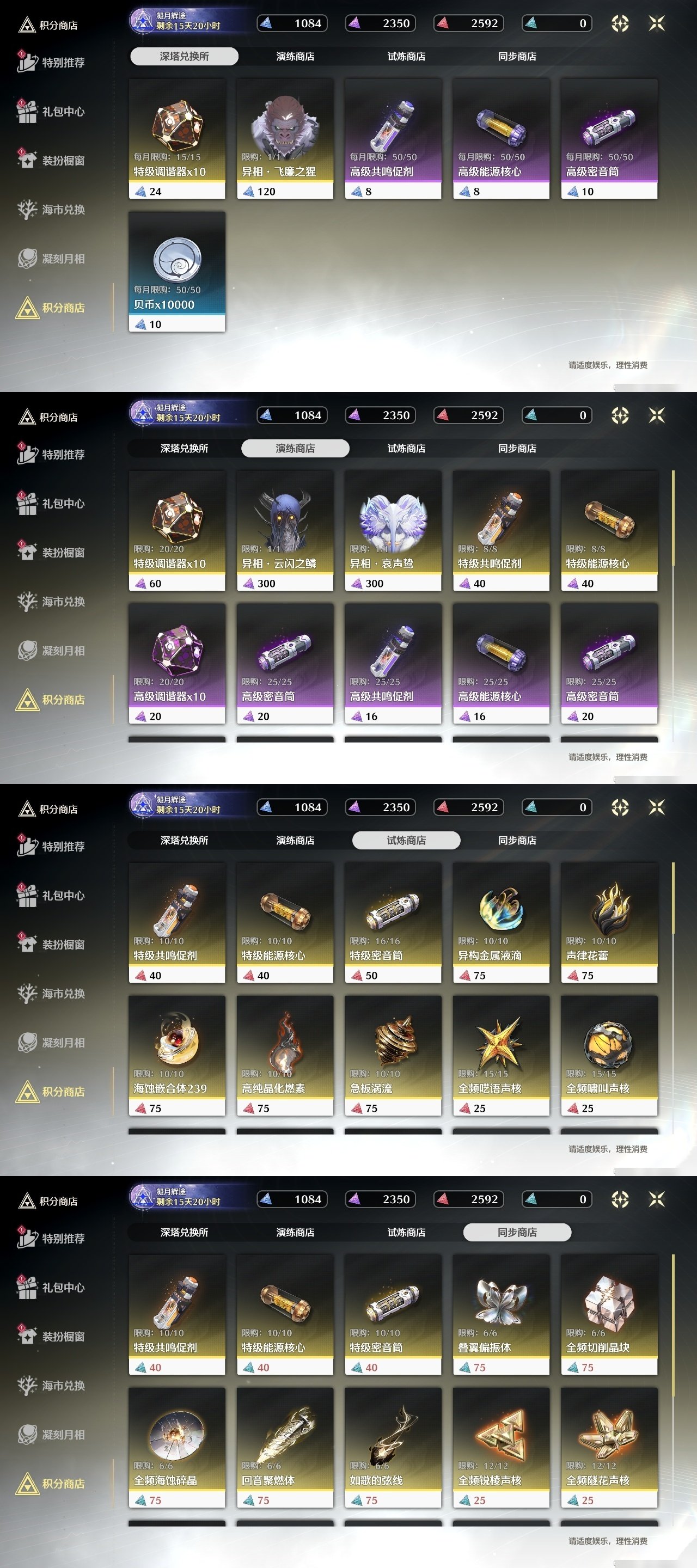Select the 异构金属液滴 material item

tap(501, 923)
